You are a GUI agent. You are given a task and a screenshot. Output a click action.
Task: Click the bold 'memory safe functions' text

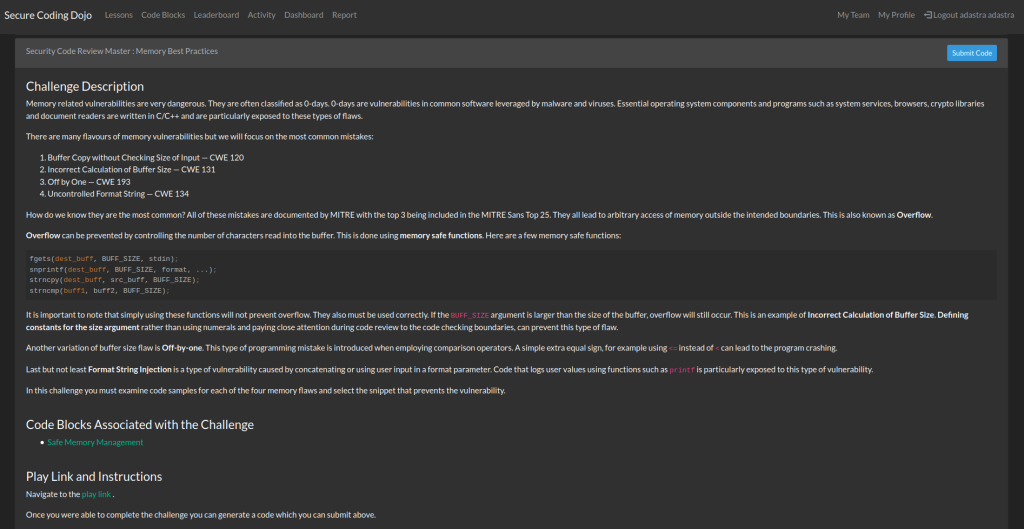pos(441,236)
